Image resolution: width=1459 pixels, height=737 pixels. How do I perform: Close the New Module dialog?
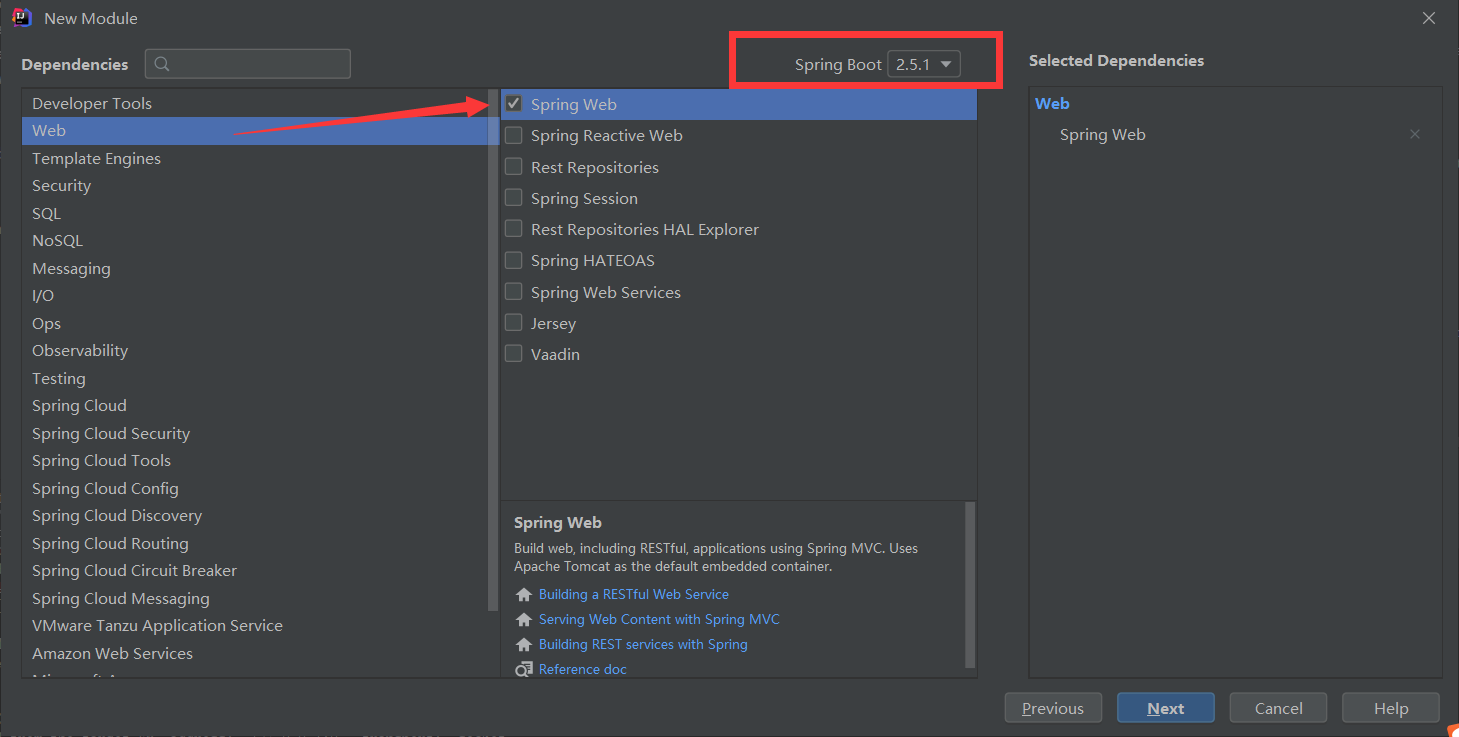(1430, 18)
